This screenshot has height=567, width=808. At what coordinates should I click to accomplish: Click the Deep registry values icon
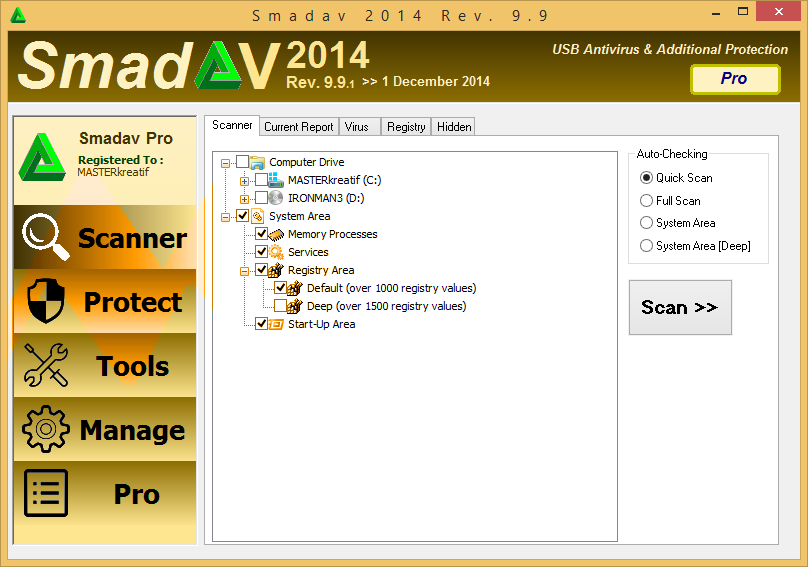pyautogui.click(x=295, y=306)
